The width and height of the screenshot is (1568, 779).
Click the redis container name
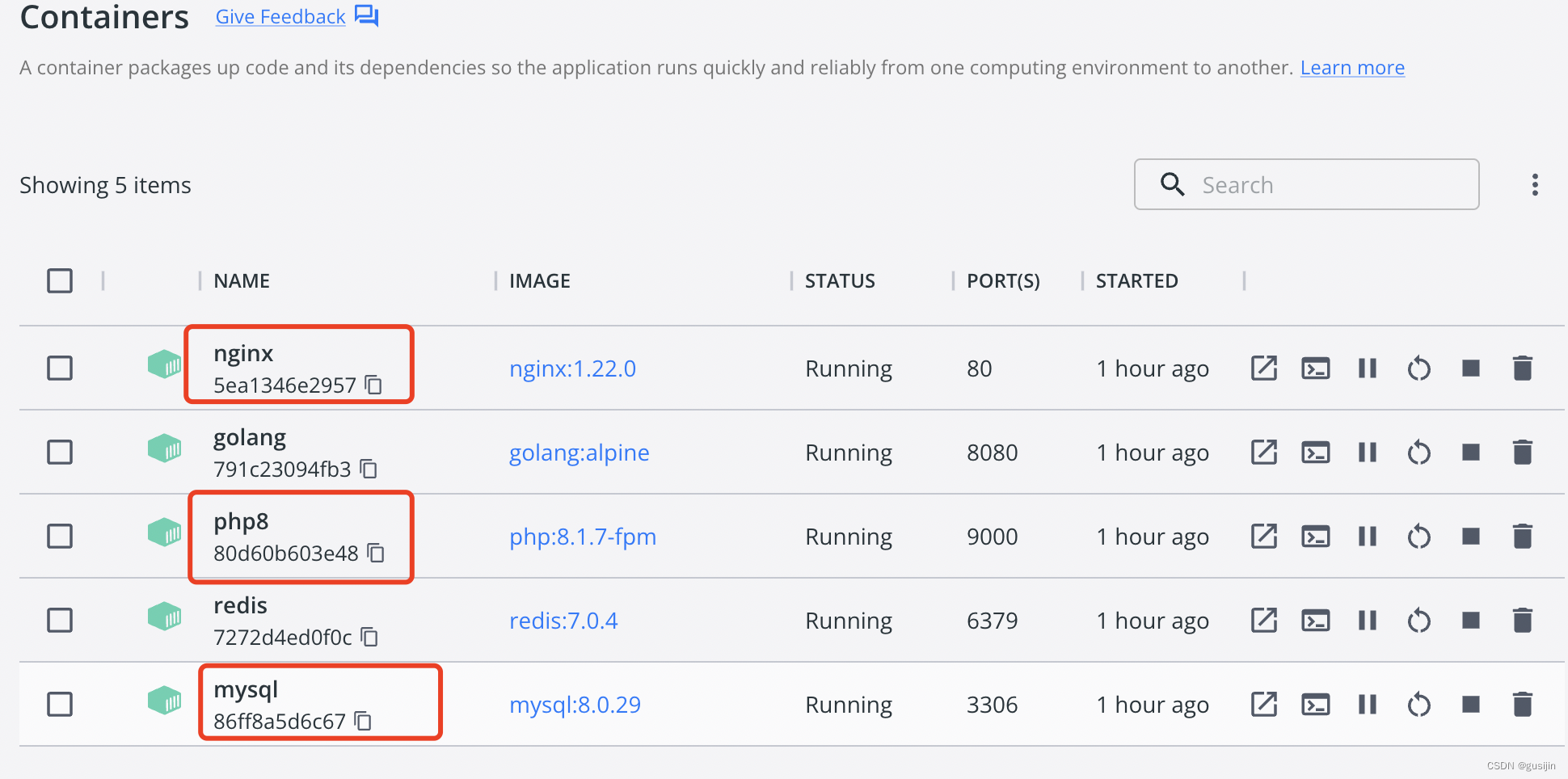coord(240,605)
